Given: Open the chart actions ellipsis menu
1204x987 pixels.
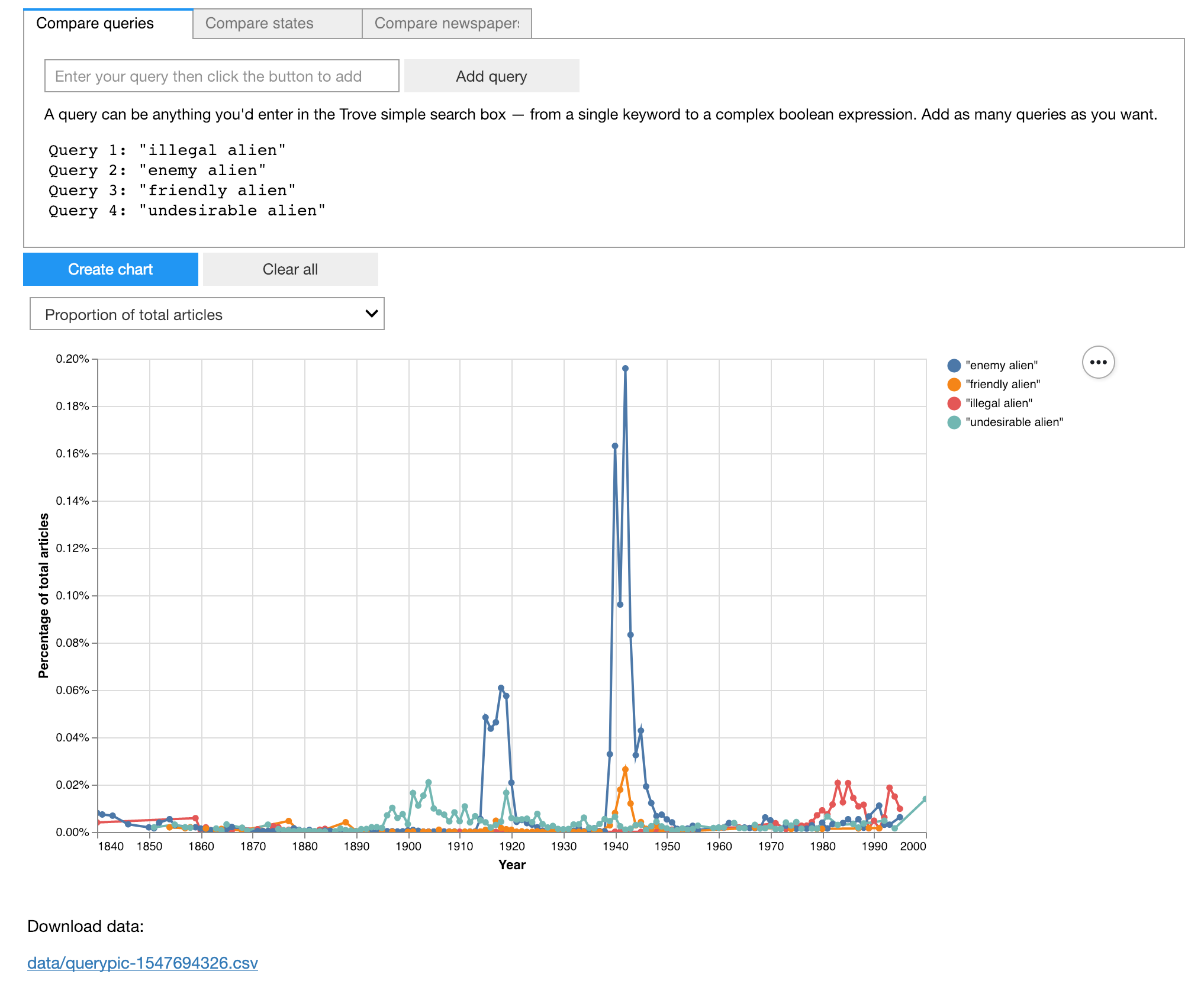Looking at the screenshot, I should pyautogui.click(x=1098, y=362).
